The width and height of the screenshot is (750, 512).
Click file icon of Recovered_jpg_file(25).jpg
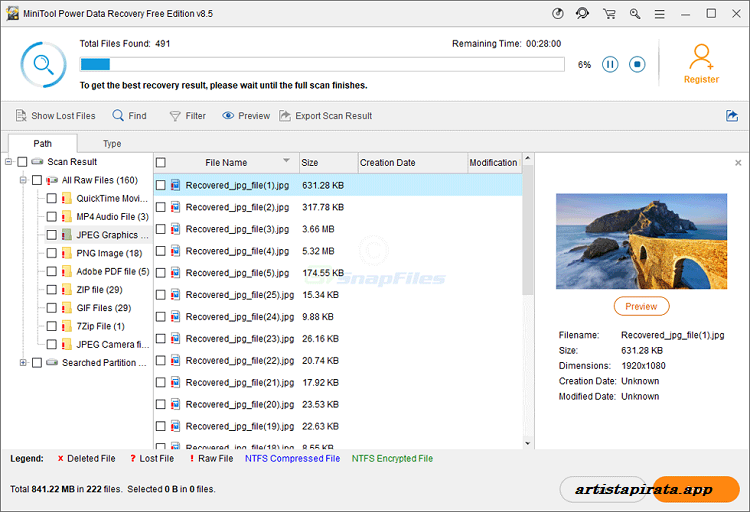pos(176,295)
